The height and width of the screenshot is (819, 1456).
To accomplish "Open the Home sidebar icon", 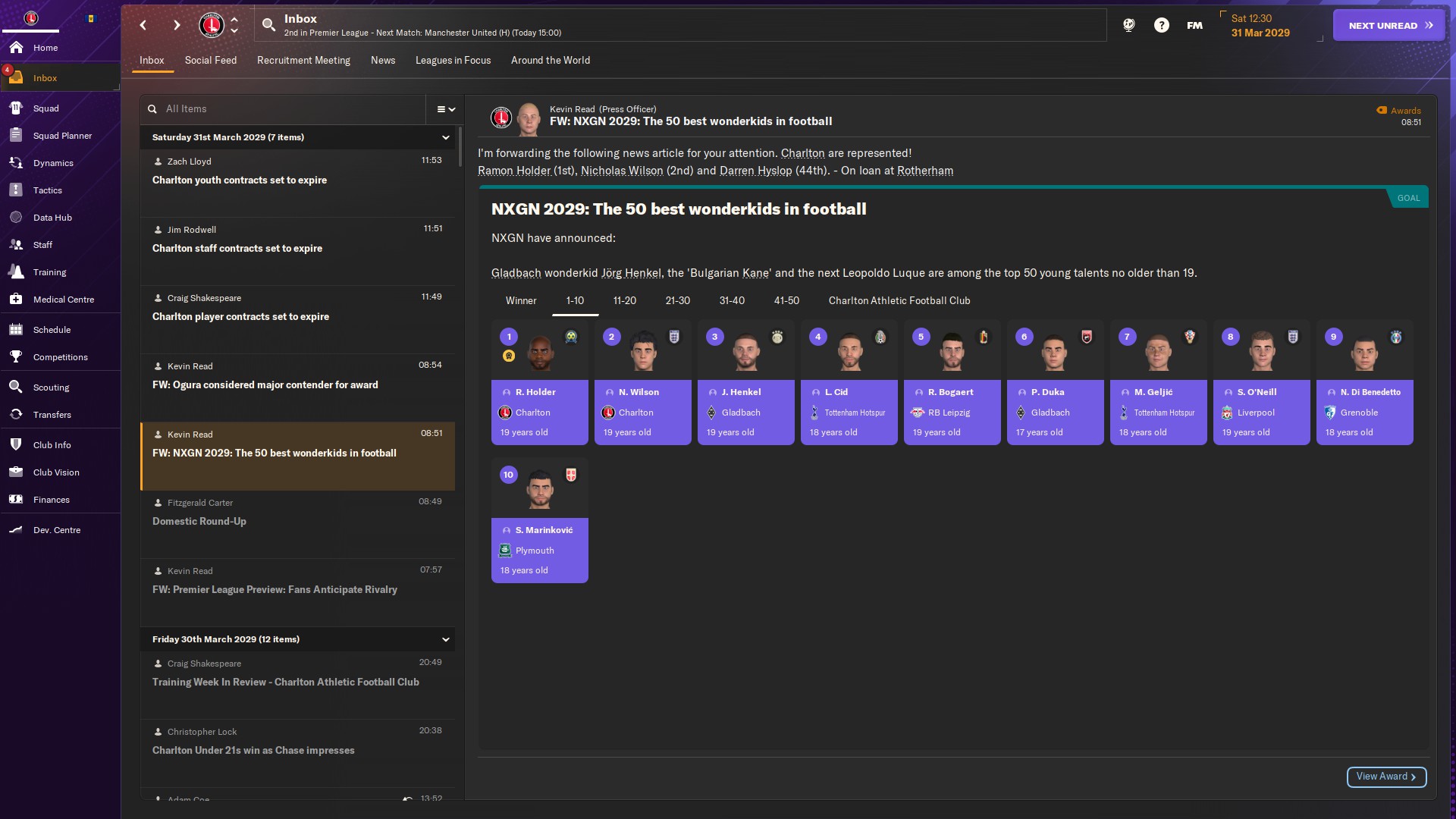I will 16,48.
